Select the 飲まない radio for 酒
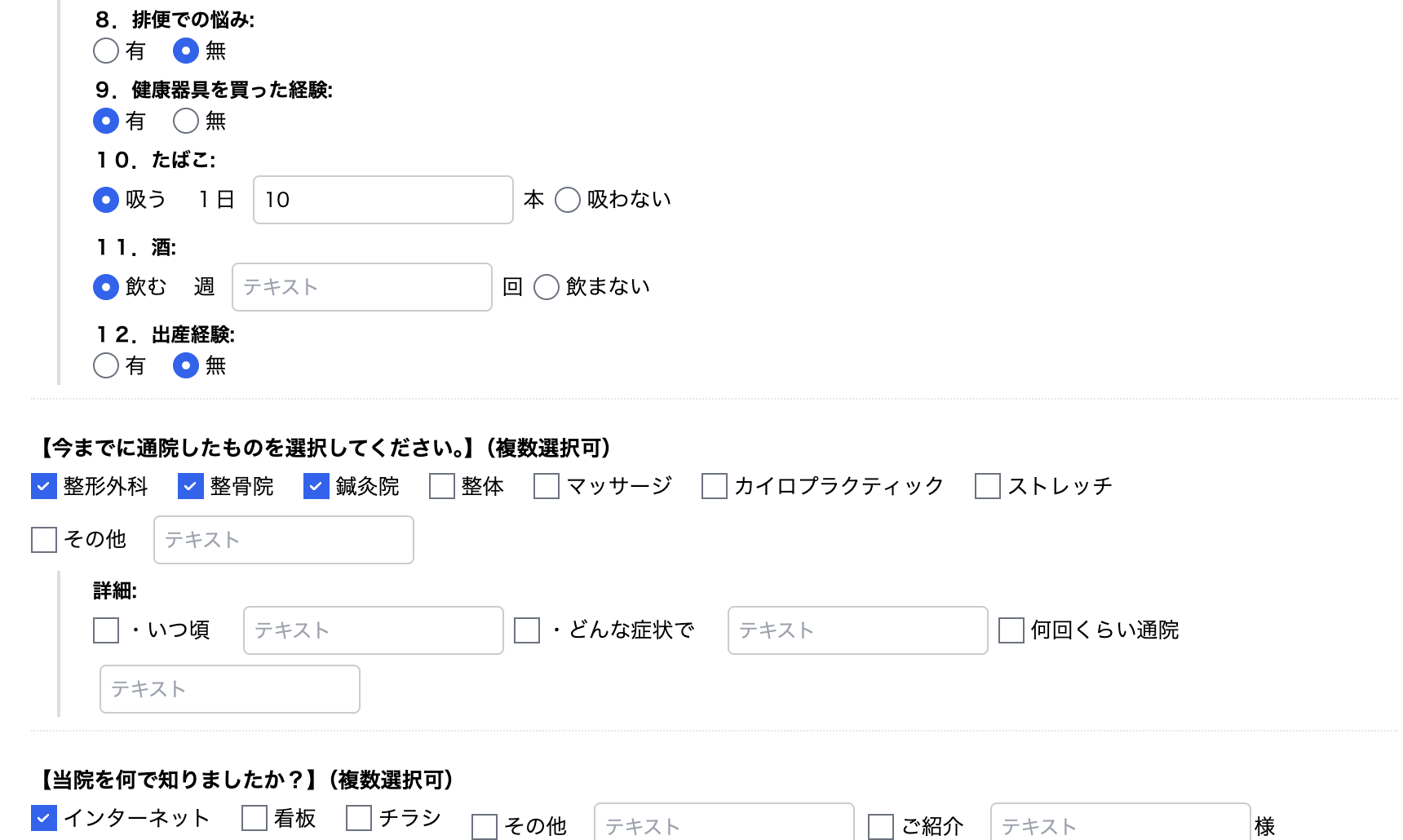The height and width of the screenshot is (840, 1403). coord(545,286)
